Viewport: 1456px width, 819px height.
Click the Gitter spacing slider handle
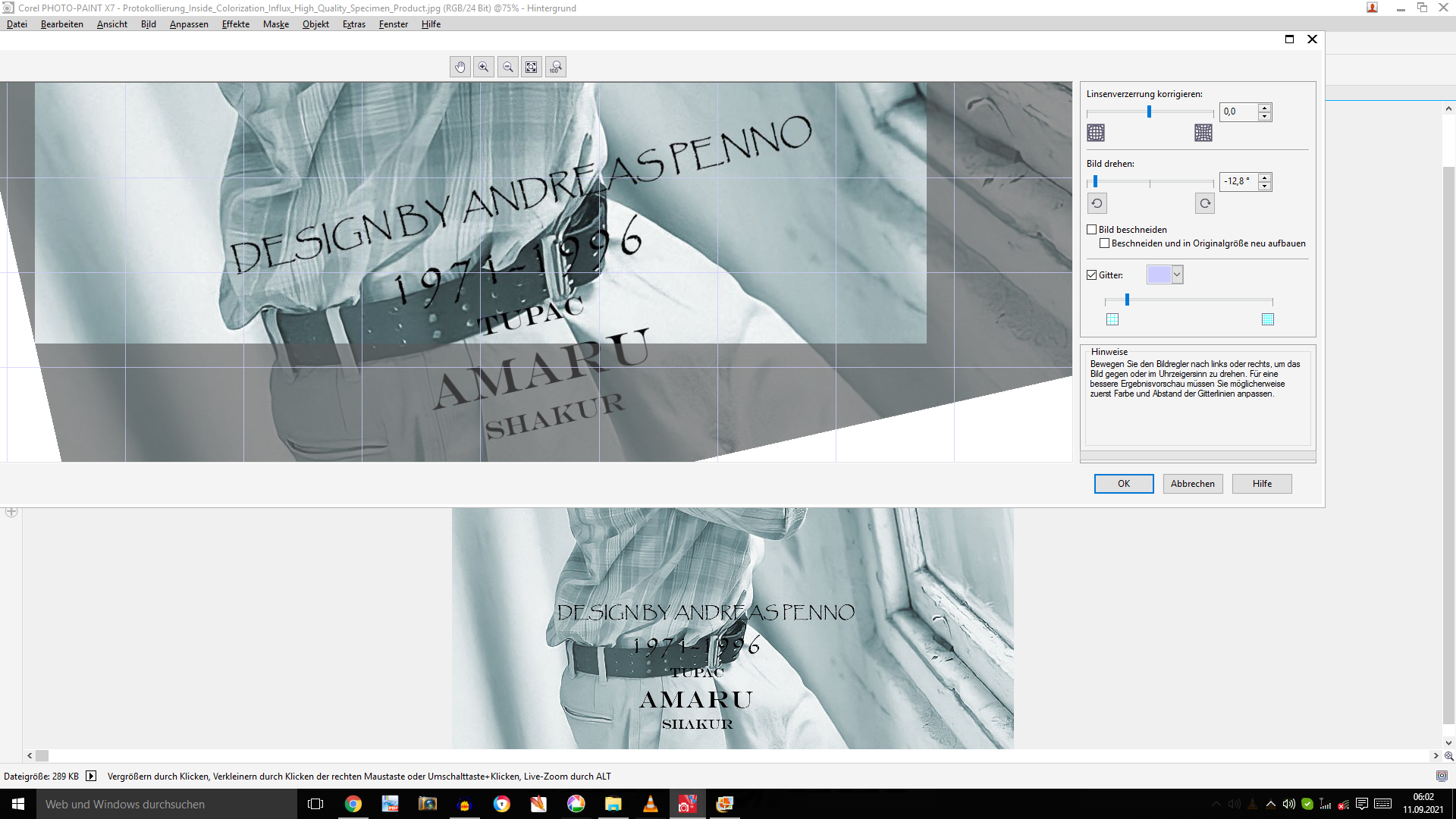point(1127,300)
